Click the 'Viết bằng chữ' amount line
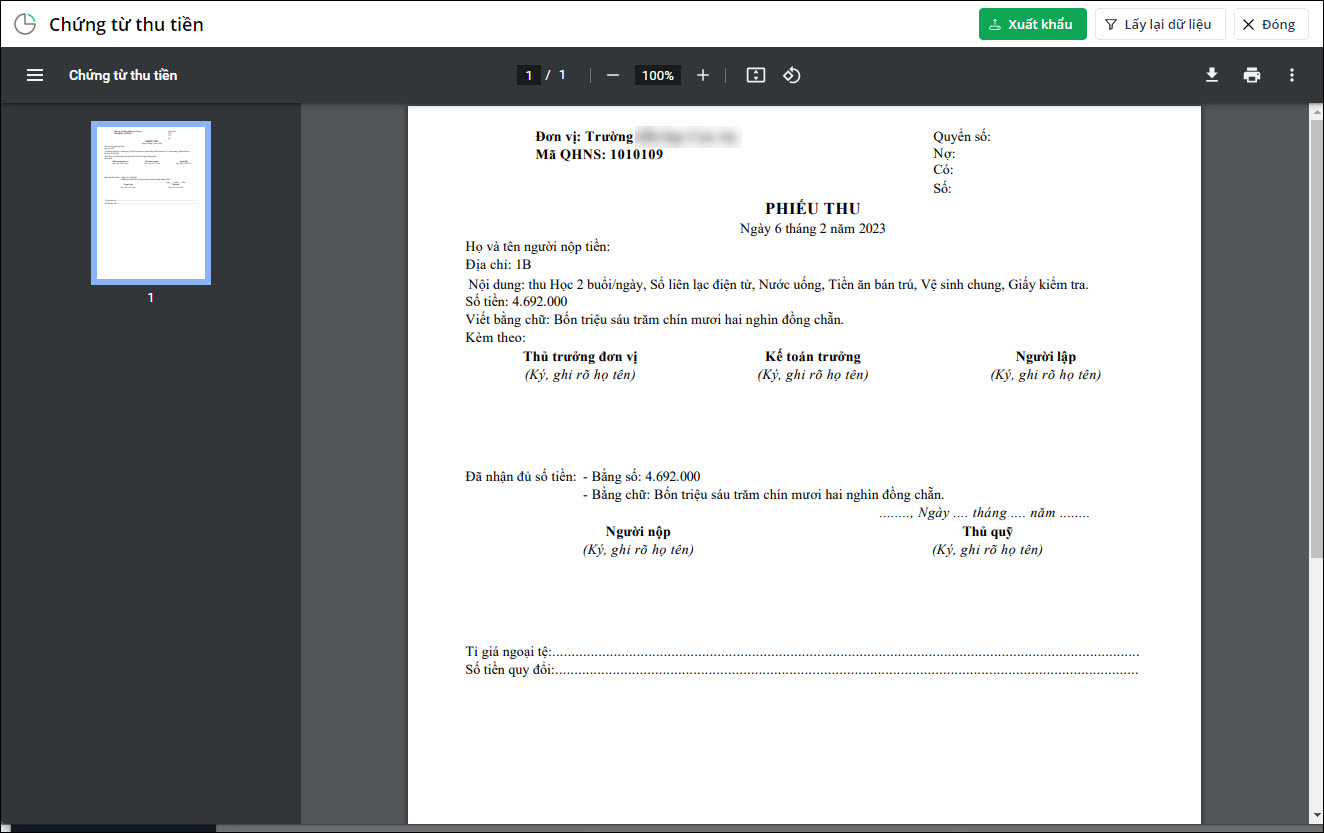 pyautogui.click(x=655, y=320)
